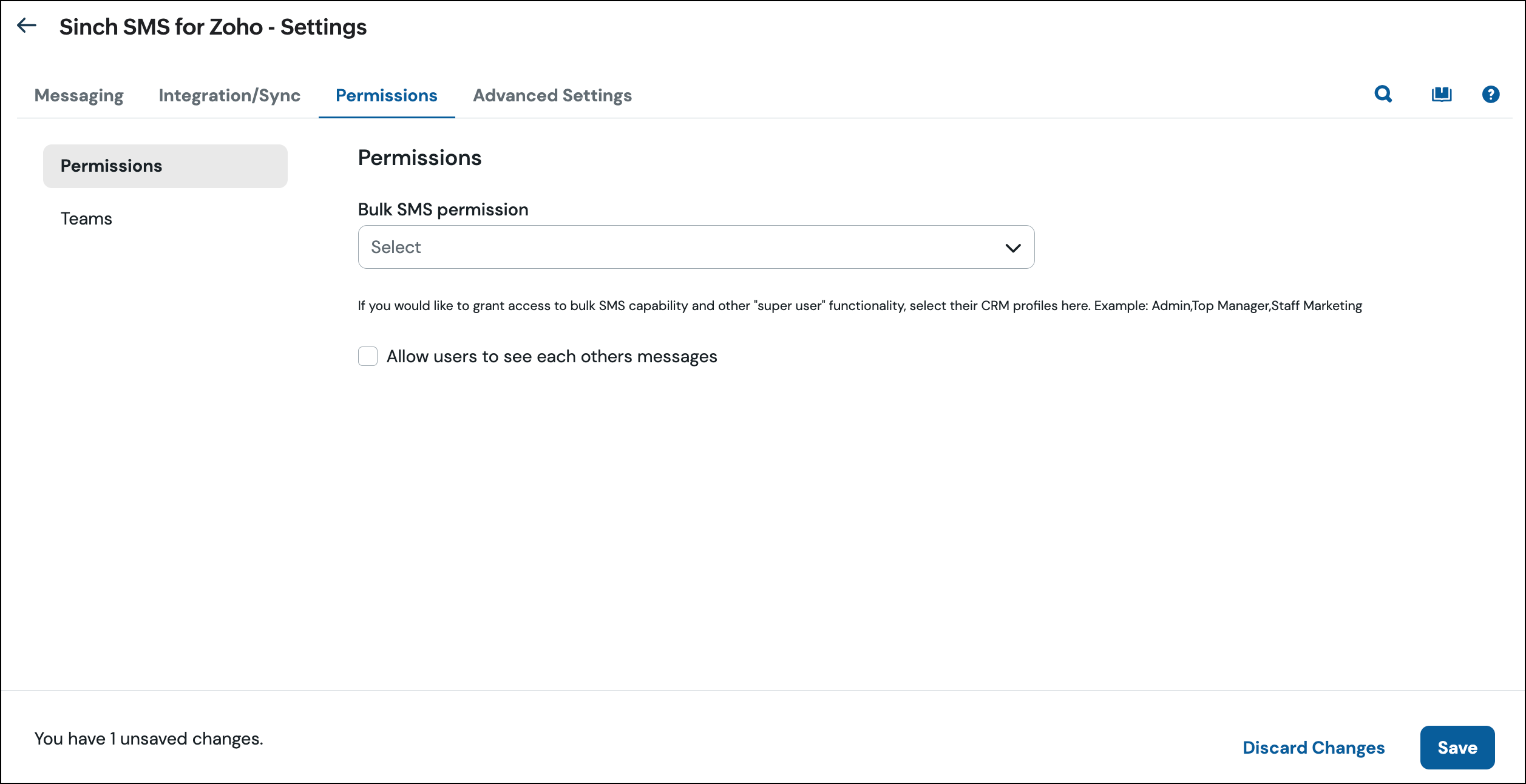Open the Advanced Settings tab

click(552, 95)
